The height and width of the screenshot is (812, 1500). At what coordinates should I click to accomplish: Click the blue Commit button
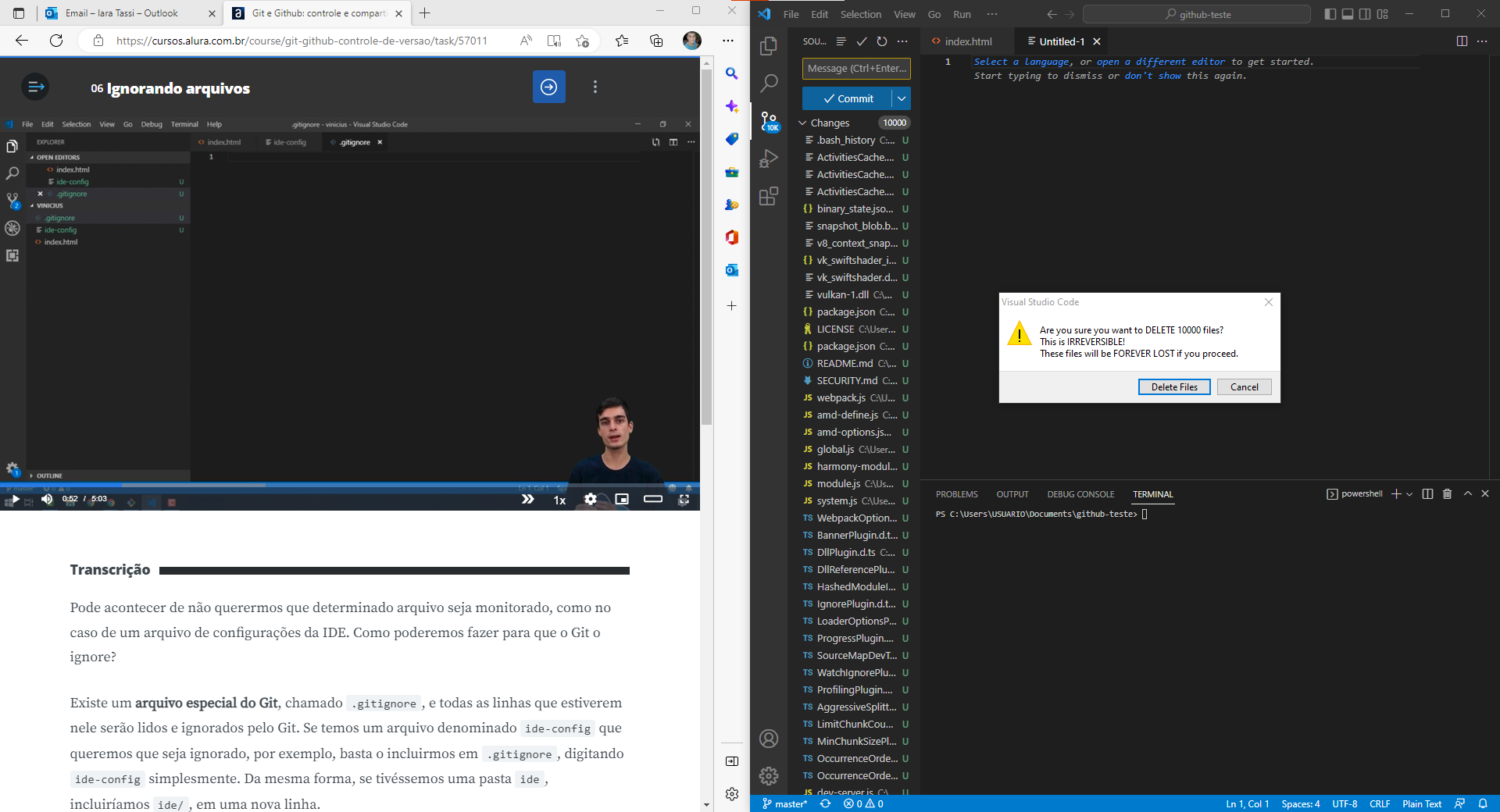pos(848,98)
